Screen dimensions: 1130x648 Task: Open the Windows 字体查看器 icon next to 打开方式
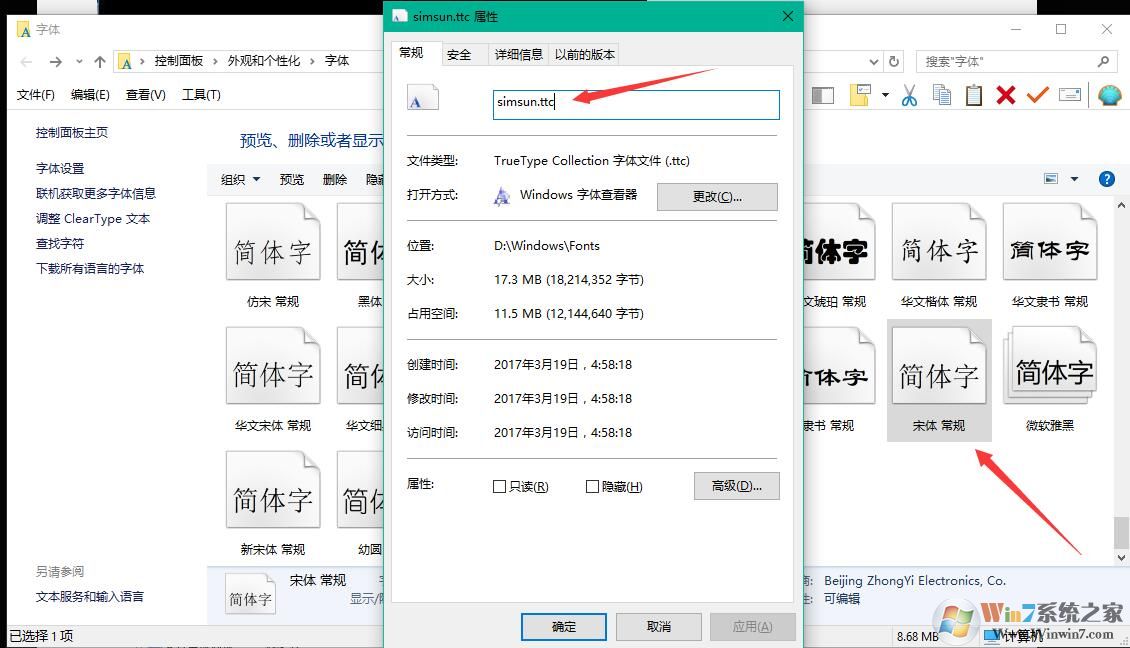tap(501, 196)
